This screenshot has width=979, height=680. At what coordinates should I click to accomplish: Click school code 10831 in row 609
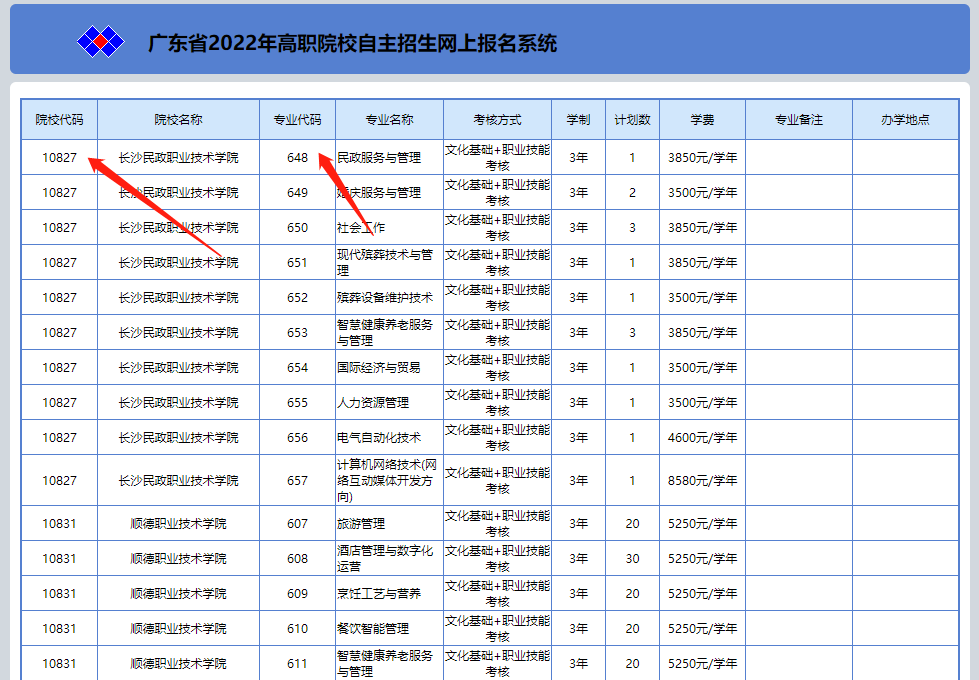tap(59, 593)
